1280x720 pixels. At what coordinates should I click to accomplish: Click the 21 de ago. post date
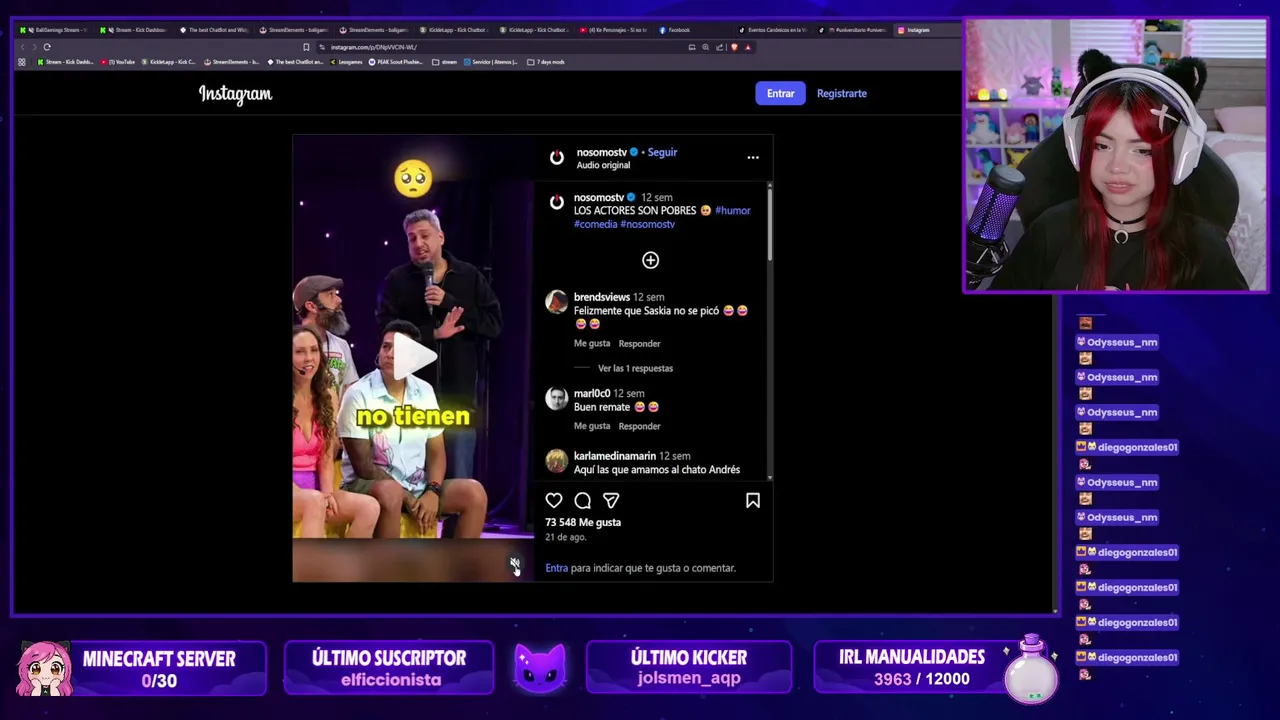(565, 537)
